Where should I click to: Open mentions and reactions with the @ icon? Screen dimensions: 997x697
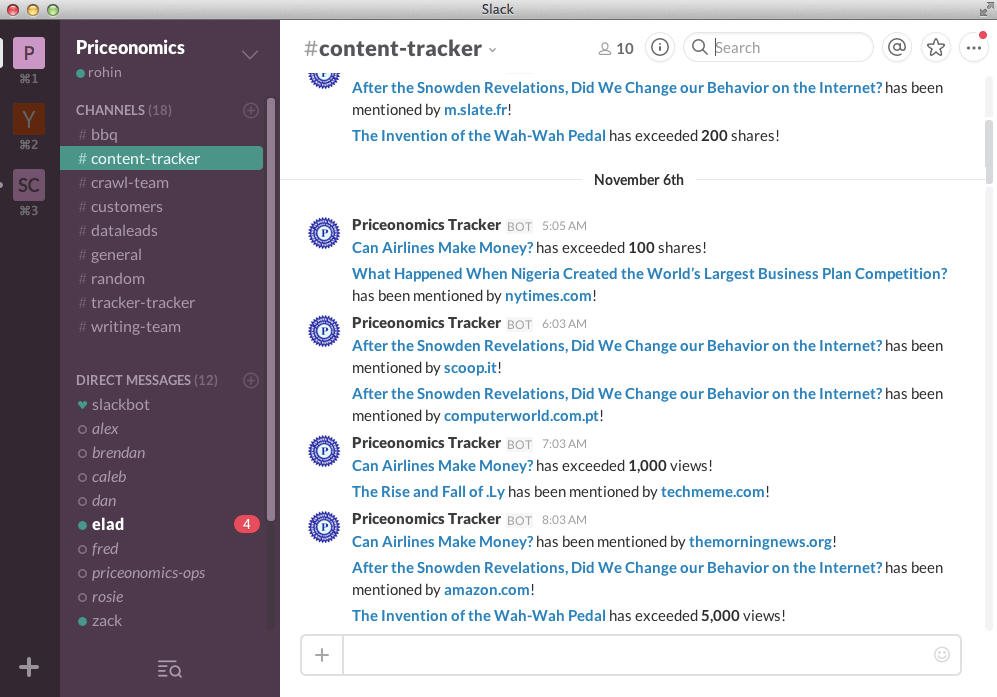[897, 47]
